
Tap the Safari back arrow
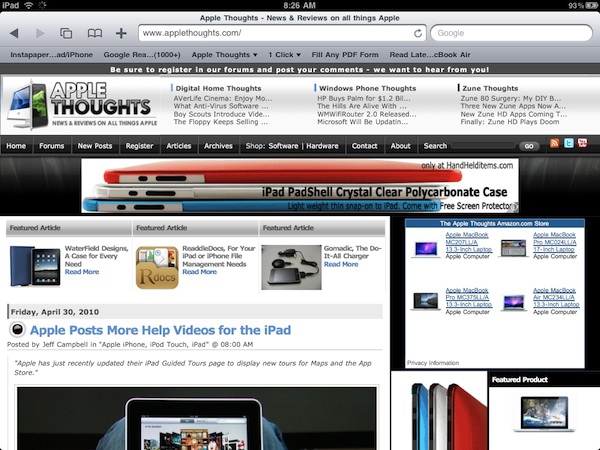pos(14,33)
